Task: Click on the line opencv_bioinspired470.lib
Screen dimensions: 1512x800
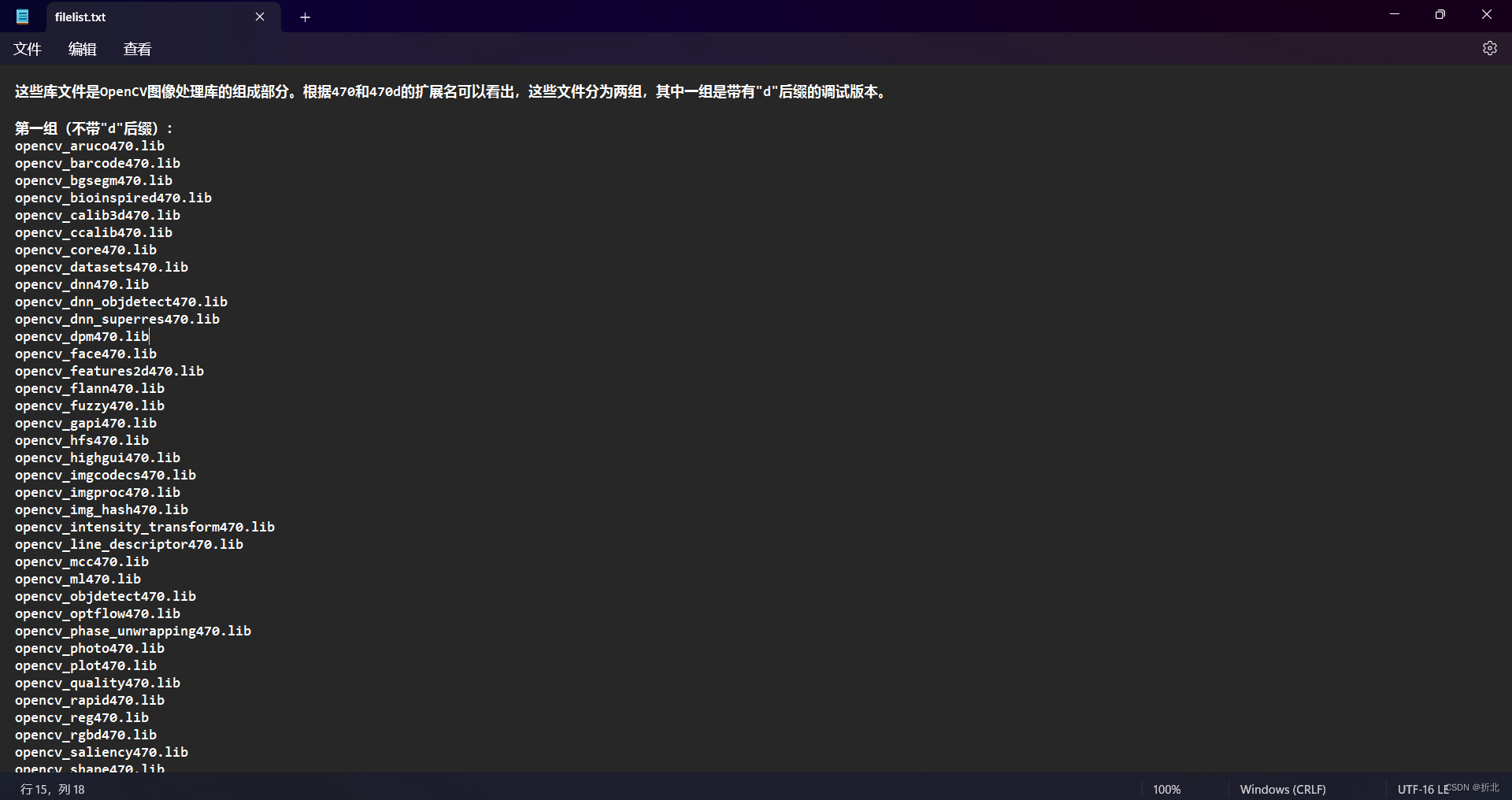Action: (x=113, y=198)
